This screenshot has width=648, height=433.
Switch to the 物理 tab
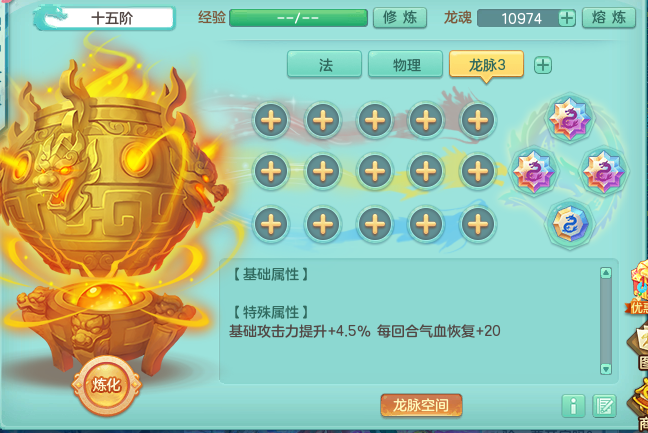405,64
